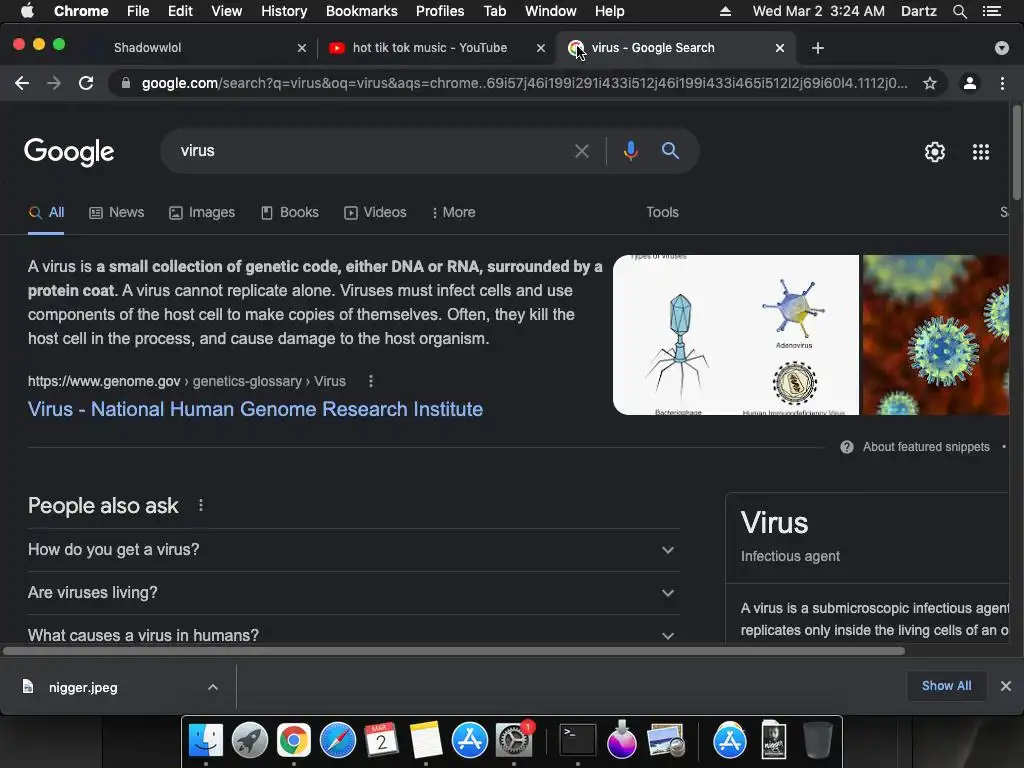Open Calendar from the Dock
Viewport: 1024px width, 768px height.
pos(381,741)
